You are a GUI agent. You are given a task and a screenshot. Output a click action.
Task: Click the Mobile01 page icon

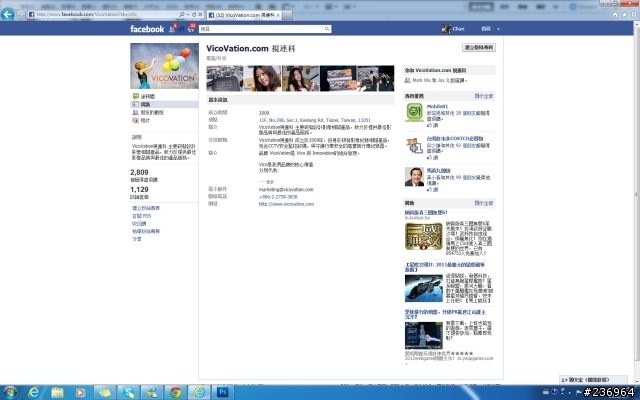point(414,112)
